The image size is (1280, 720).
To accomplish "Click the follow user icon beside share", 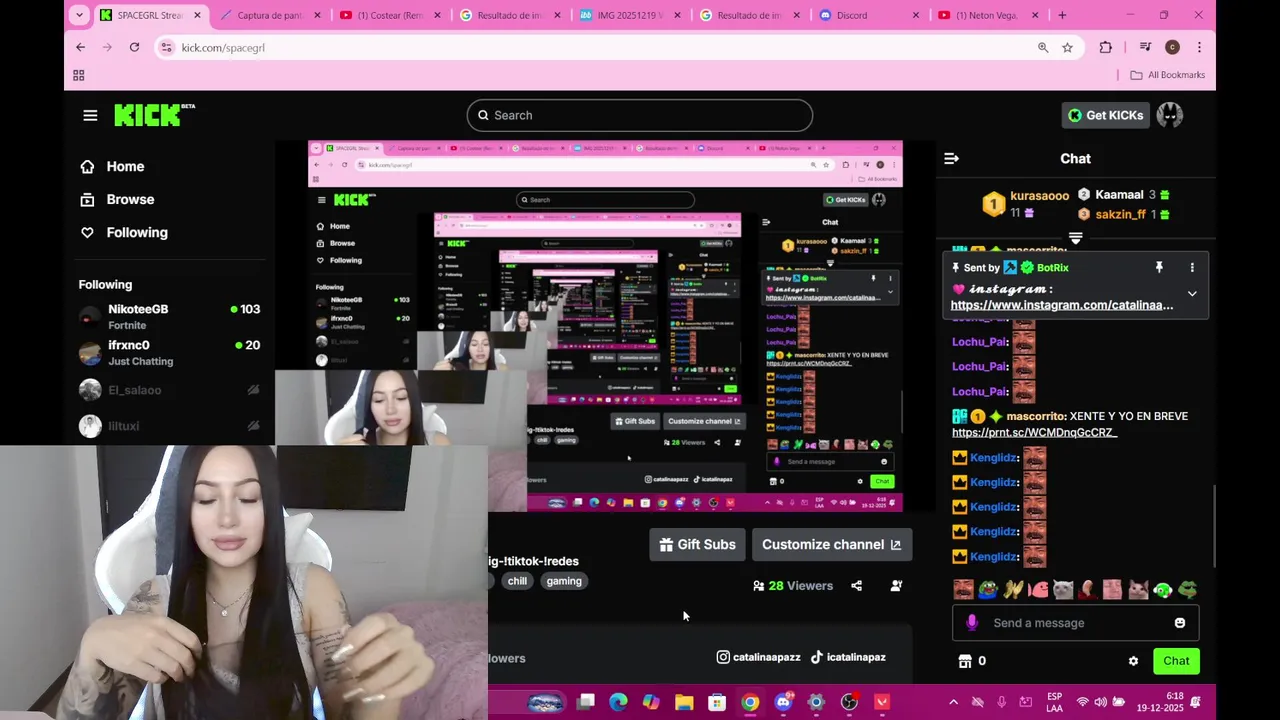I will click(896, 586).
